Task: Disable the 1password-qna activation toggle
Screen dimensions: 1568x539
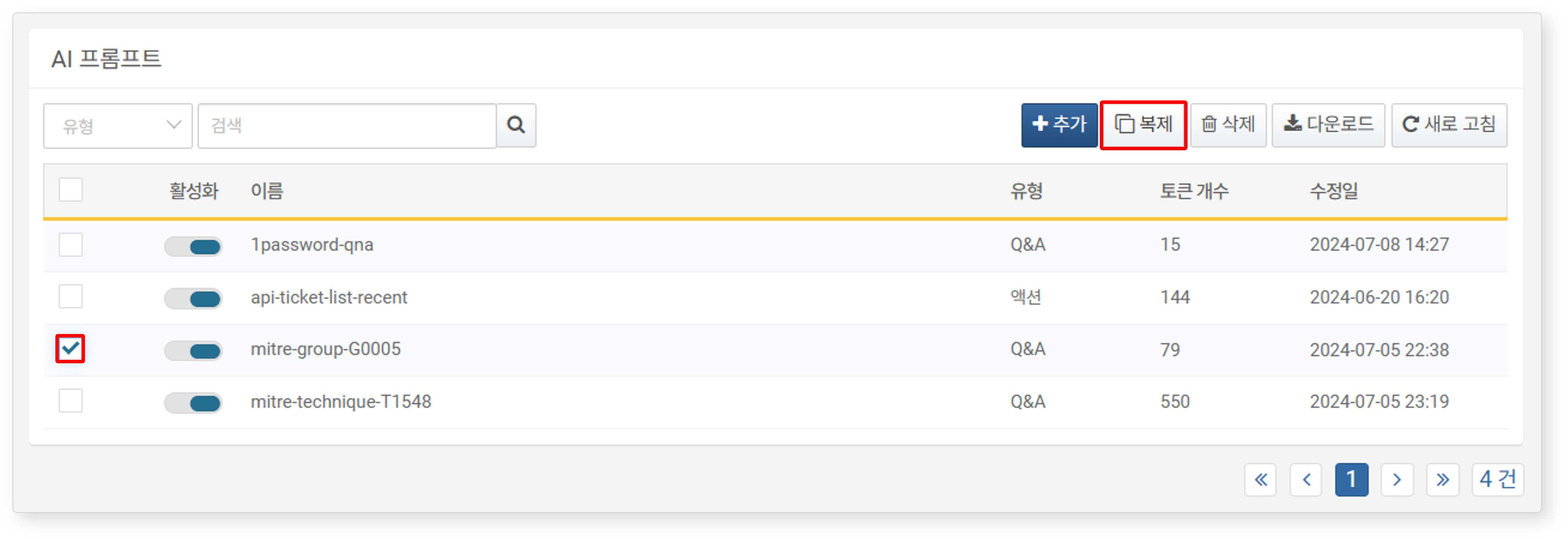Action: click(194, 246)
